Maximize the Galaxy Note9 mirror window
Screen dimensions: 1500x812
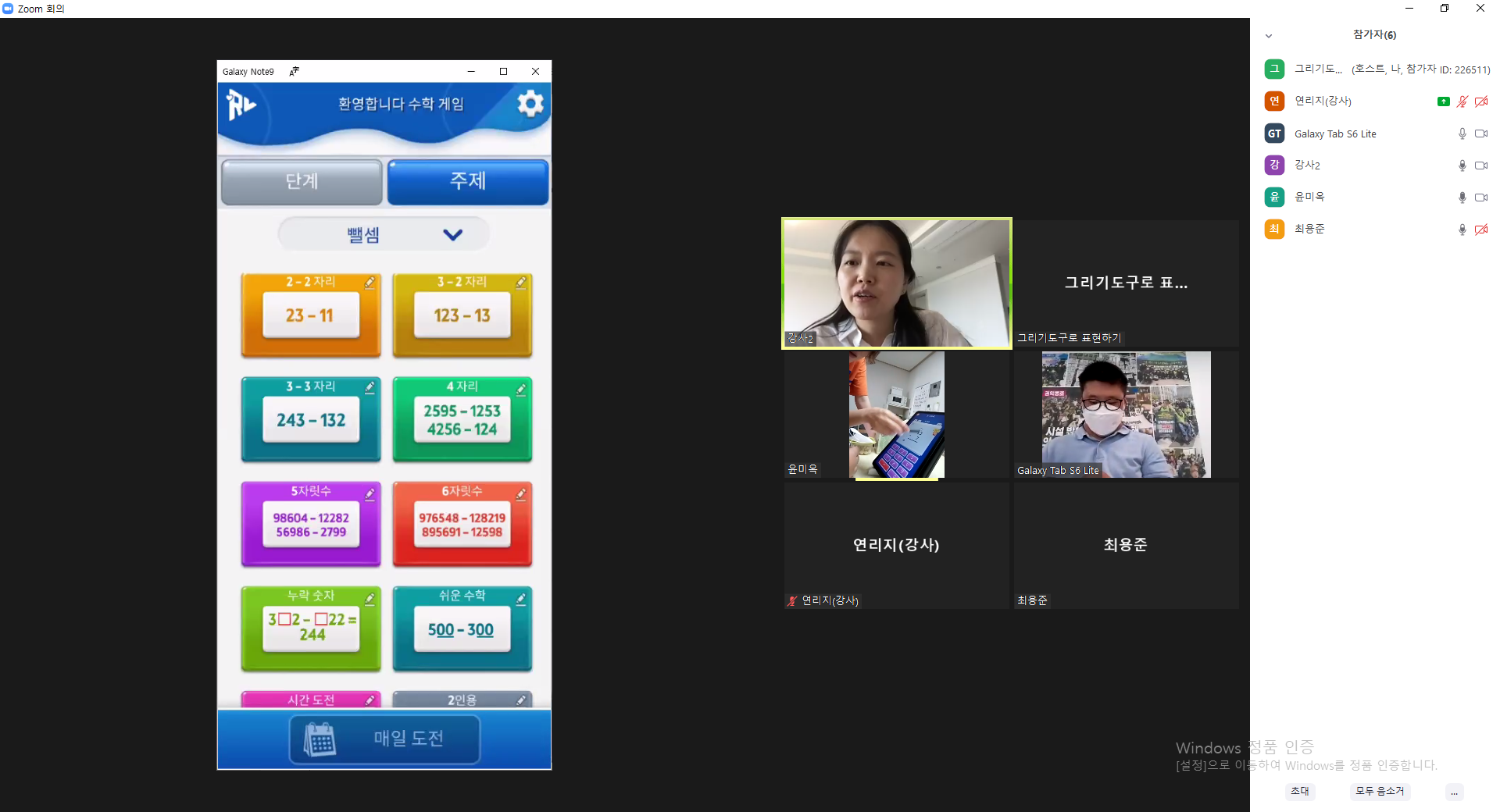tap(503, 71)
